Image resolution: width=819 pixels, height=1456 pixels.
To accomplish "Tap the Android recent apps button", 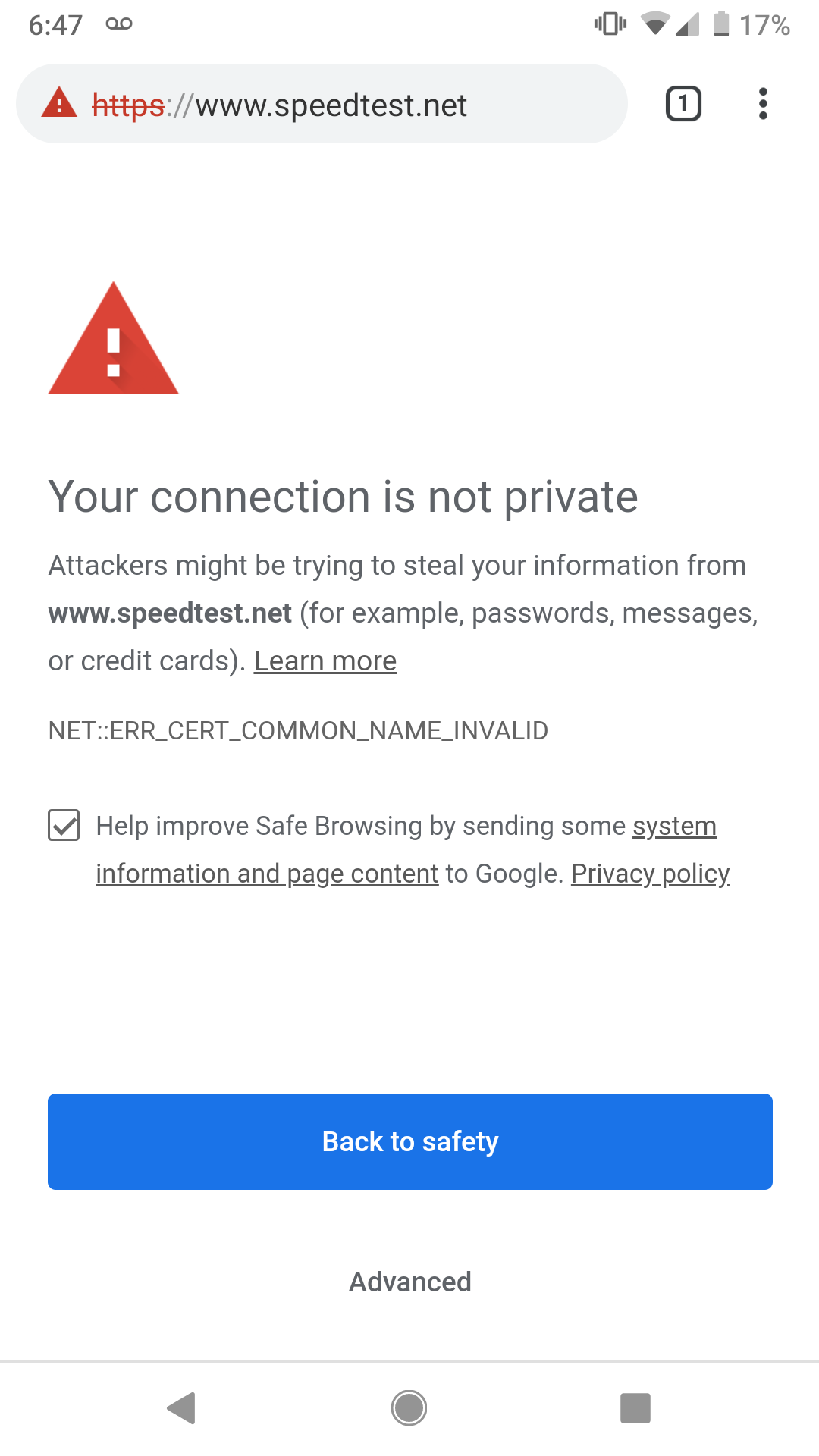I will pos(635,1408).
